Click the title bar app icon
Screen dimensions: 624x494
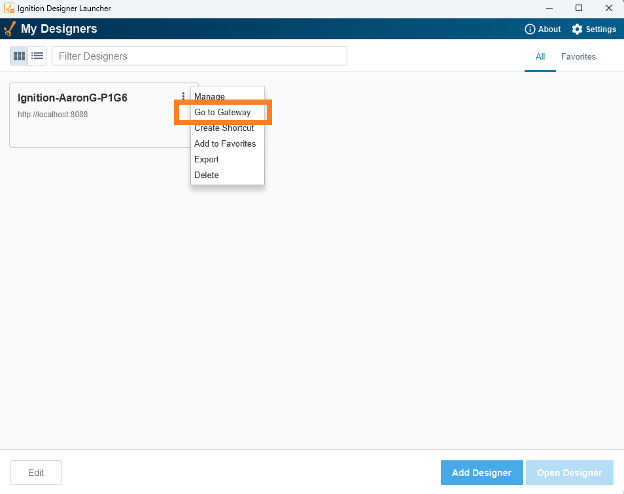pyautogui.click(x=9, y=8)
